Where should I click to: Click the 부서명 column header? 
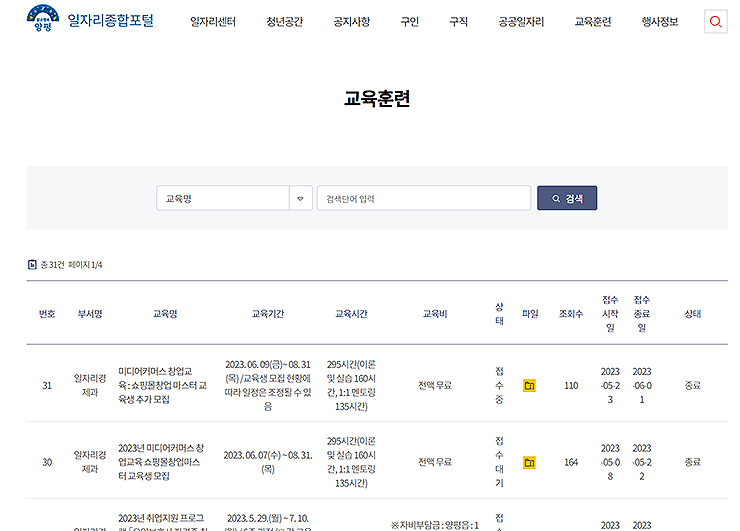[x=90, y=314]
